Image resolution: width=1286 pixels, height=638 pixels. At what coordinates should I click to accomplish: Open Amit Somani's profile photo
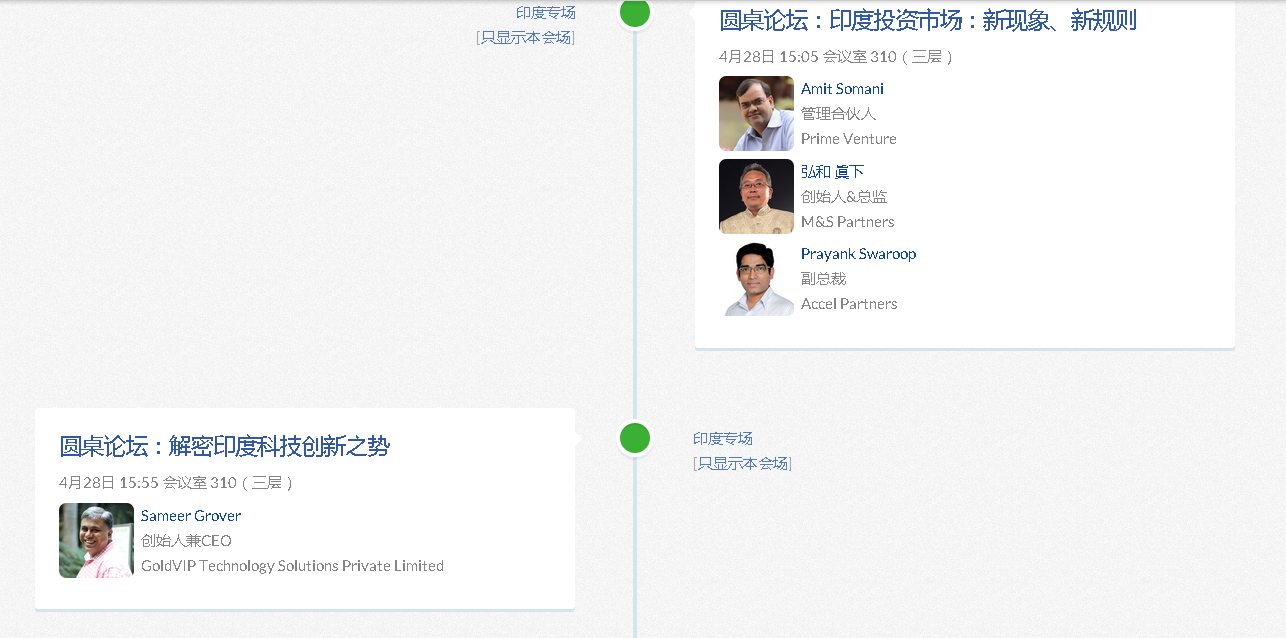756,113
